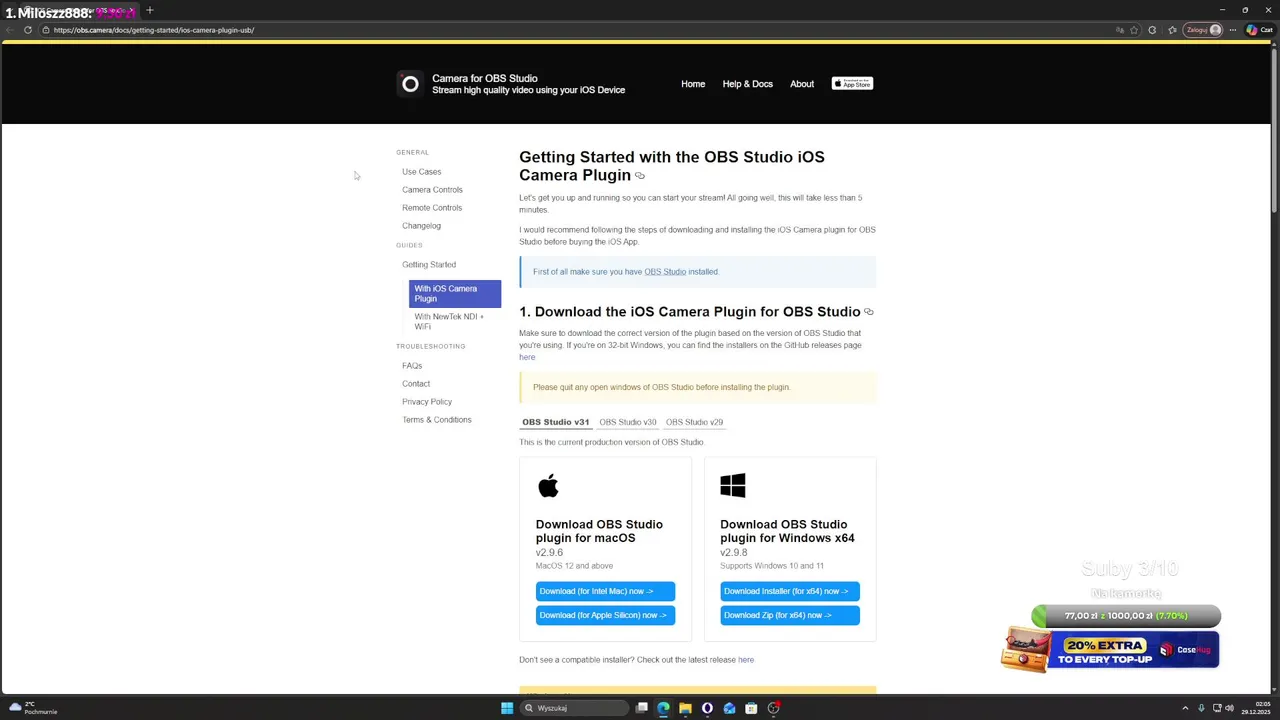Click the Windows logo in the Windows card
Viewport: 1280px width, 720px height.
733,486
